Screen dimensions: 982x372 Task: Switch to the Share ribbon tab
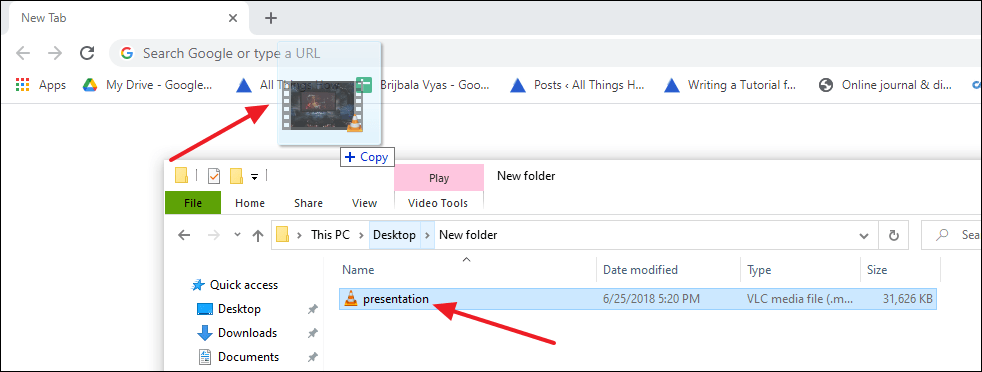click(x=308, y=203)
